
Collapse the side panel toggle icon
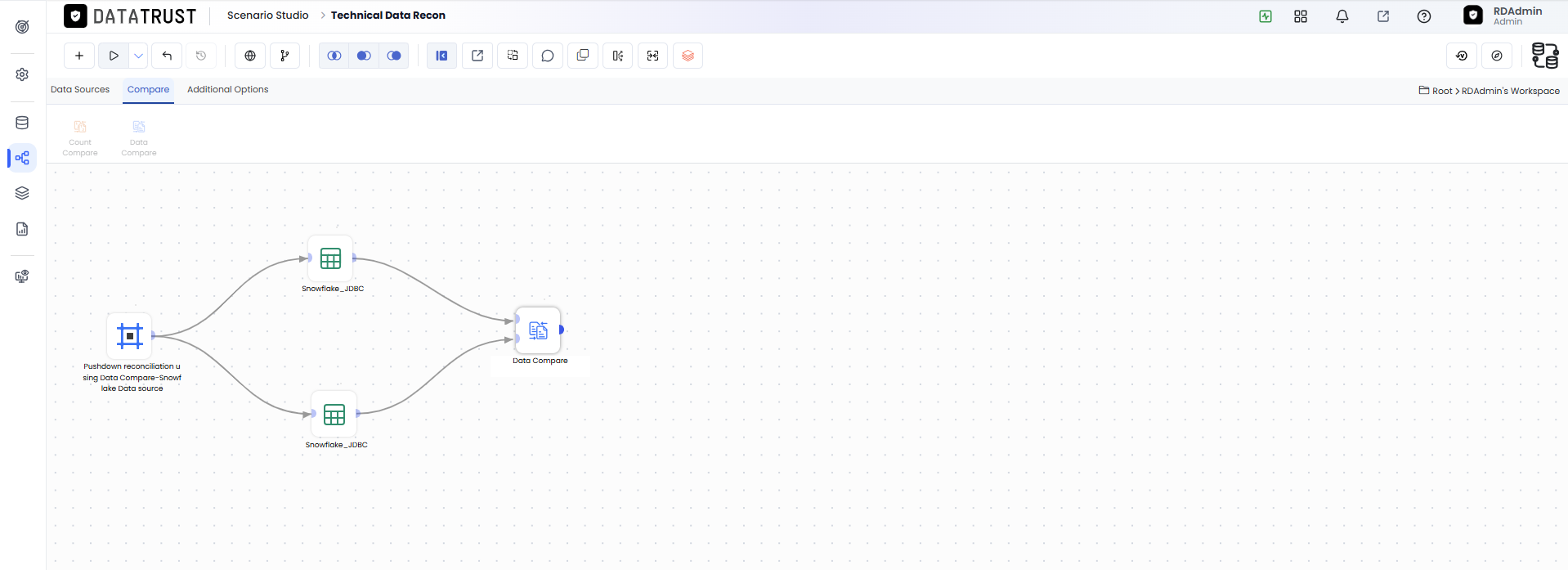click(441, 56)
